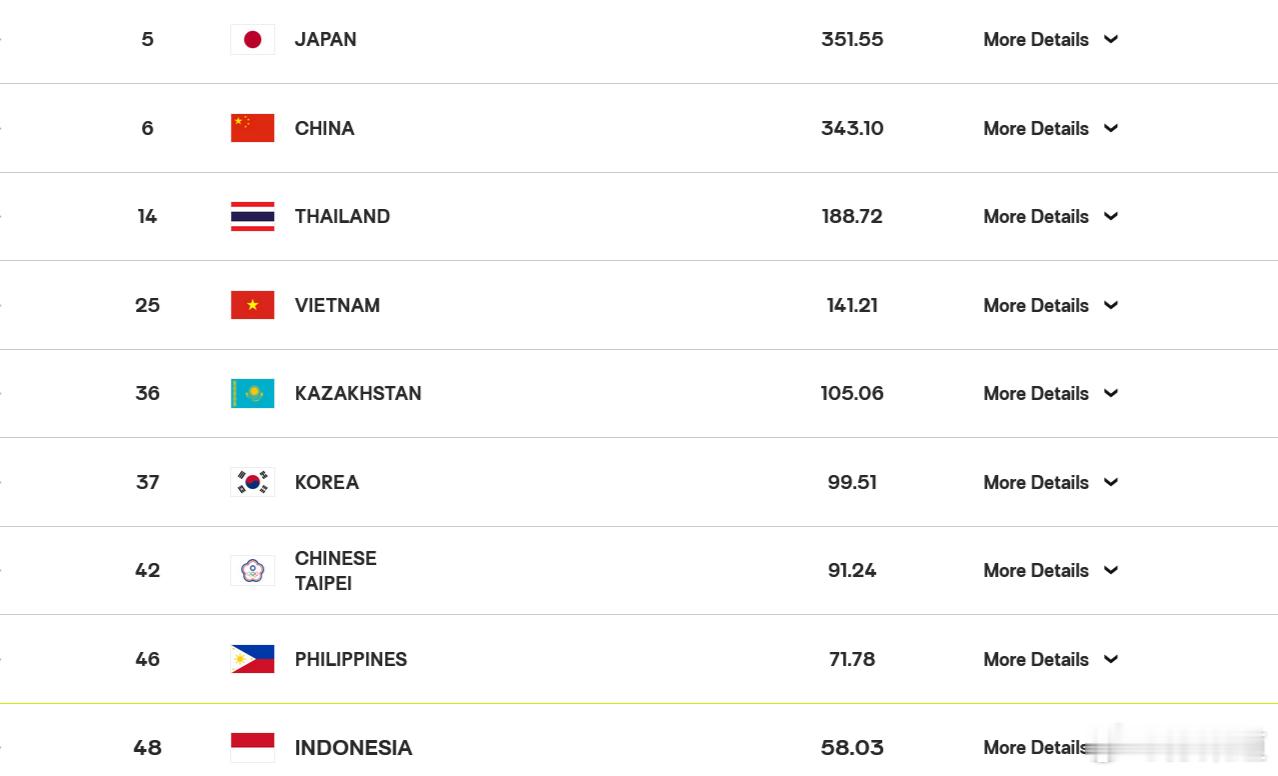Click the Japan flag icon

pos(252,40)
